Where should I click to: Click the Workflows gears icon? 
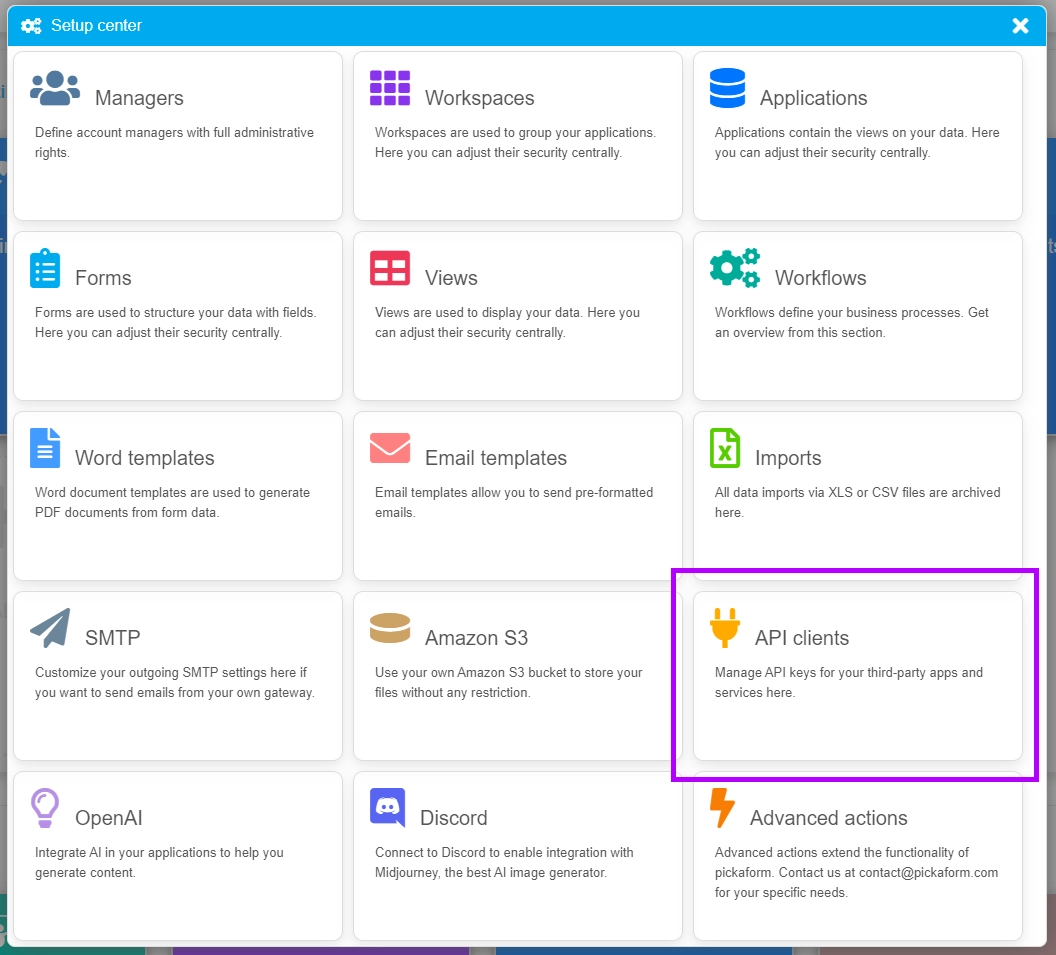(735, 268)
